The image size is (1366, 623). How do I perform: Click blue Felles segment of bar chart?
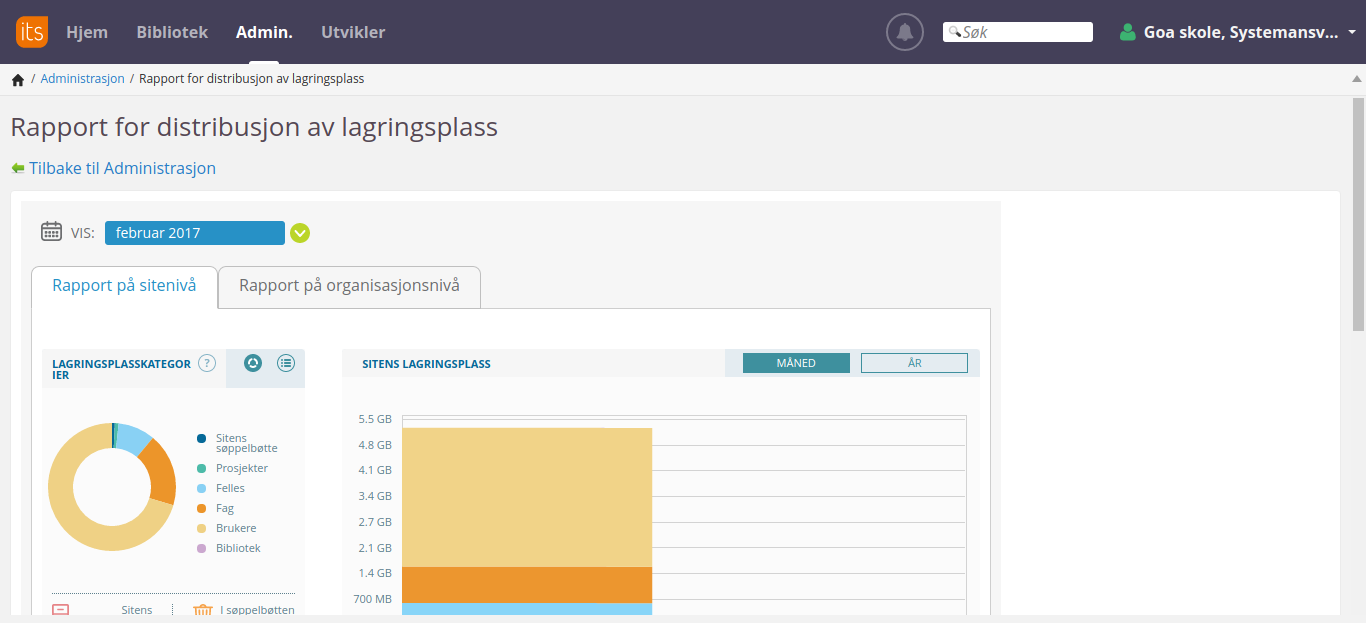coord(527,609)
